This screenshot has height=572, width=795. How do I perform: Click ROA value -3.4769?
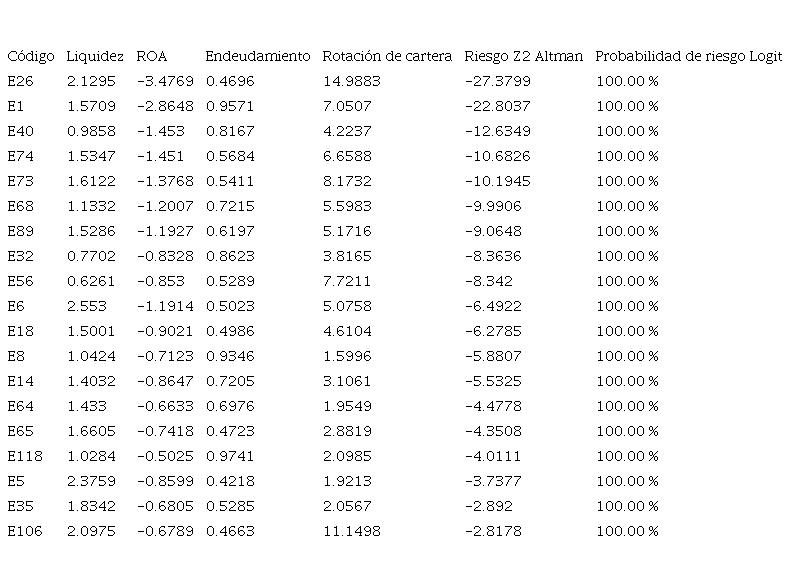[166, 81]
